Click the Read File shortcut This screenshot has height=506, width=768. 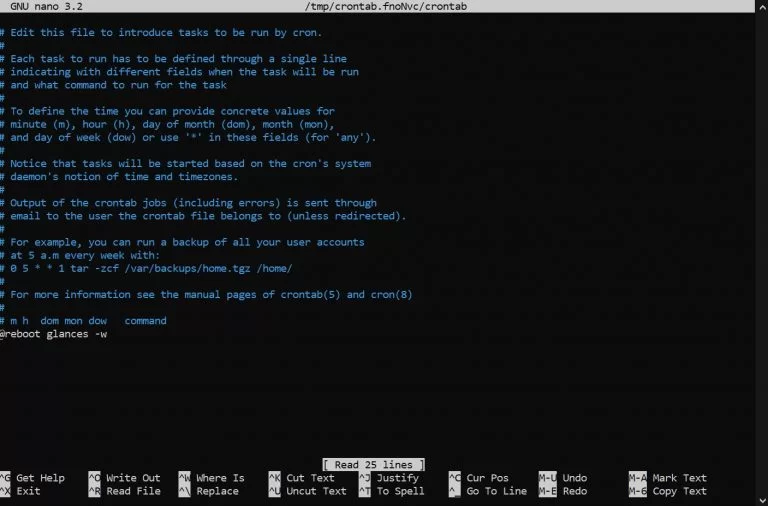(133, 491)
